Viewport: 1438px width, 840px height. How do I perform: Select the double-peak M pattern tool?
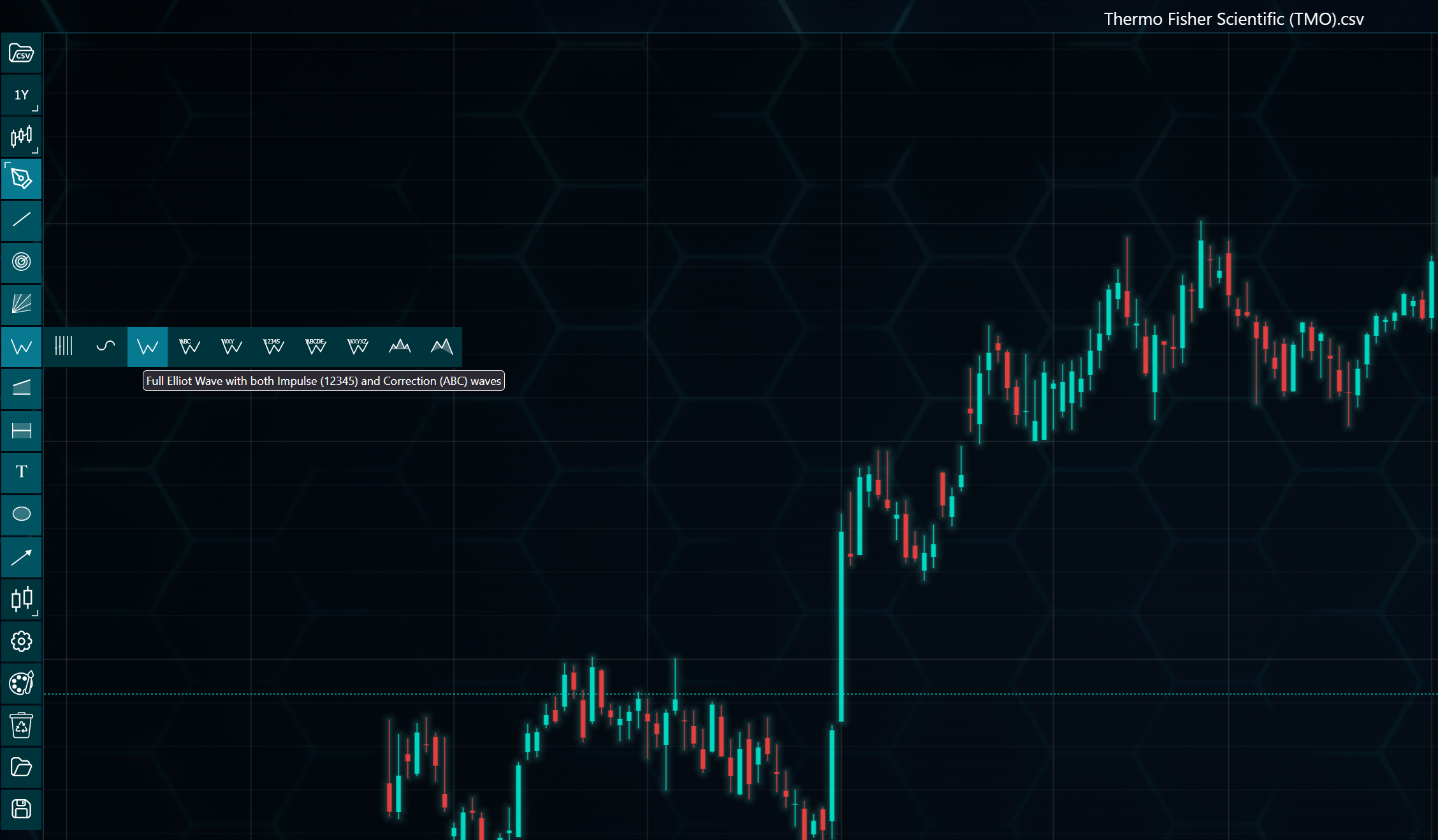click(442, 347)
